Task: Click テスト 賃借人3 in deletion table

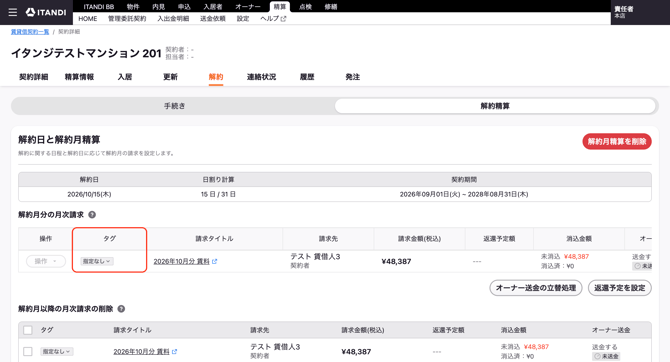Action: point(275,347)
